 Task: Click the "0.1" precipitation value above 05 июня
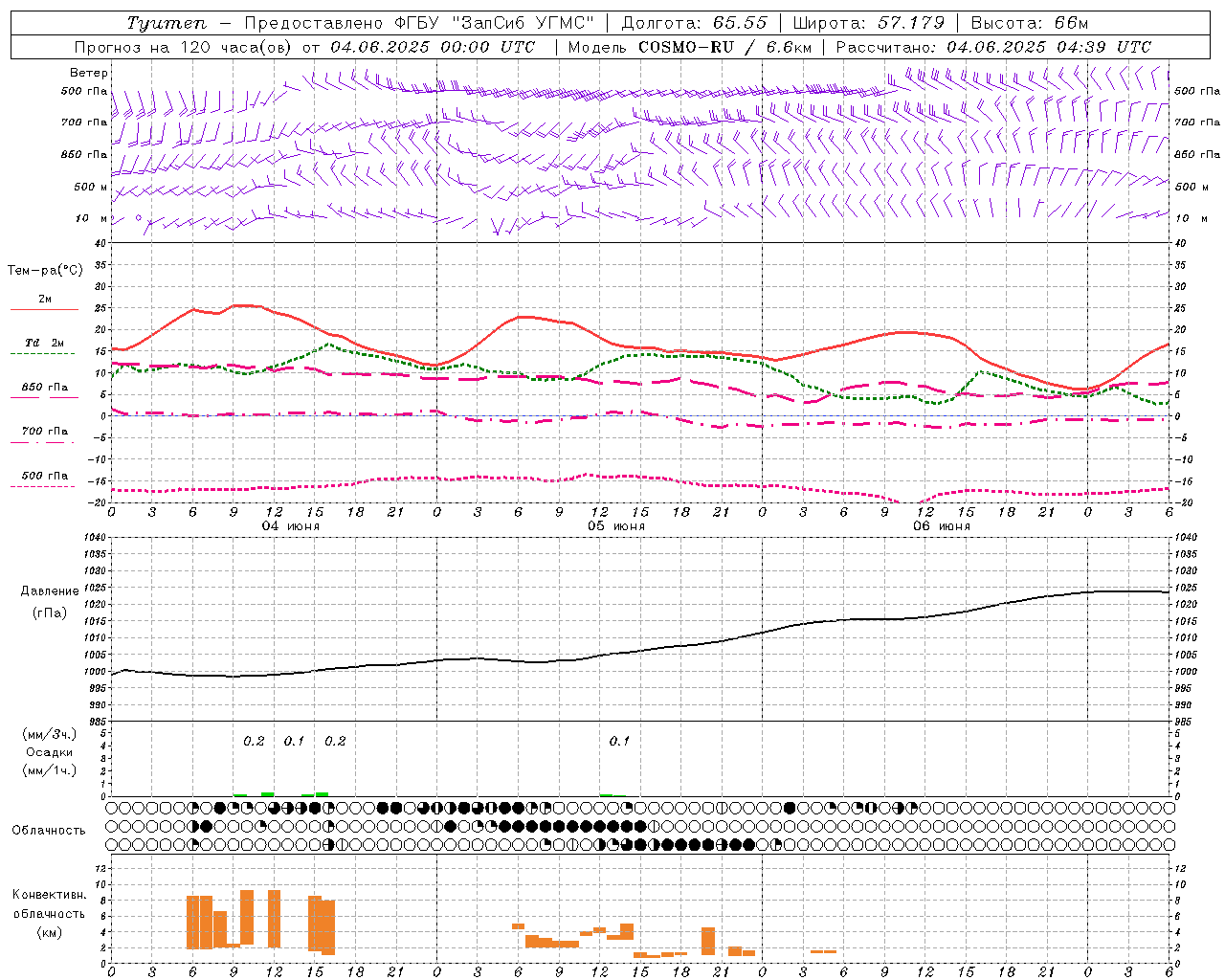(x=619, y=741)
